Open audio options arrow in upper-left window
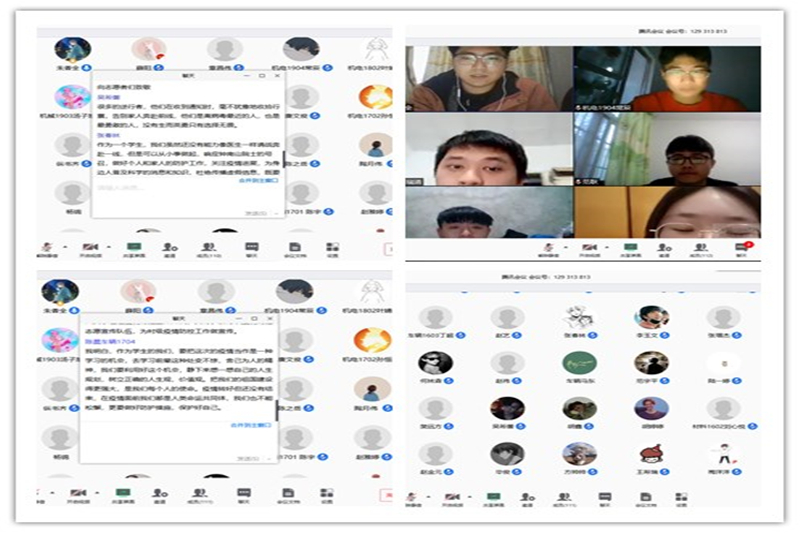This screenshot has height=533, width=800. [x=65, y=247]
